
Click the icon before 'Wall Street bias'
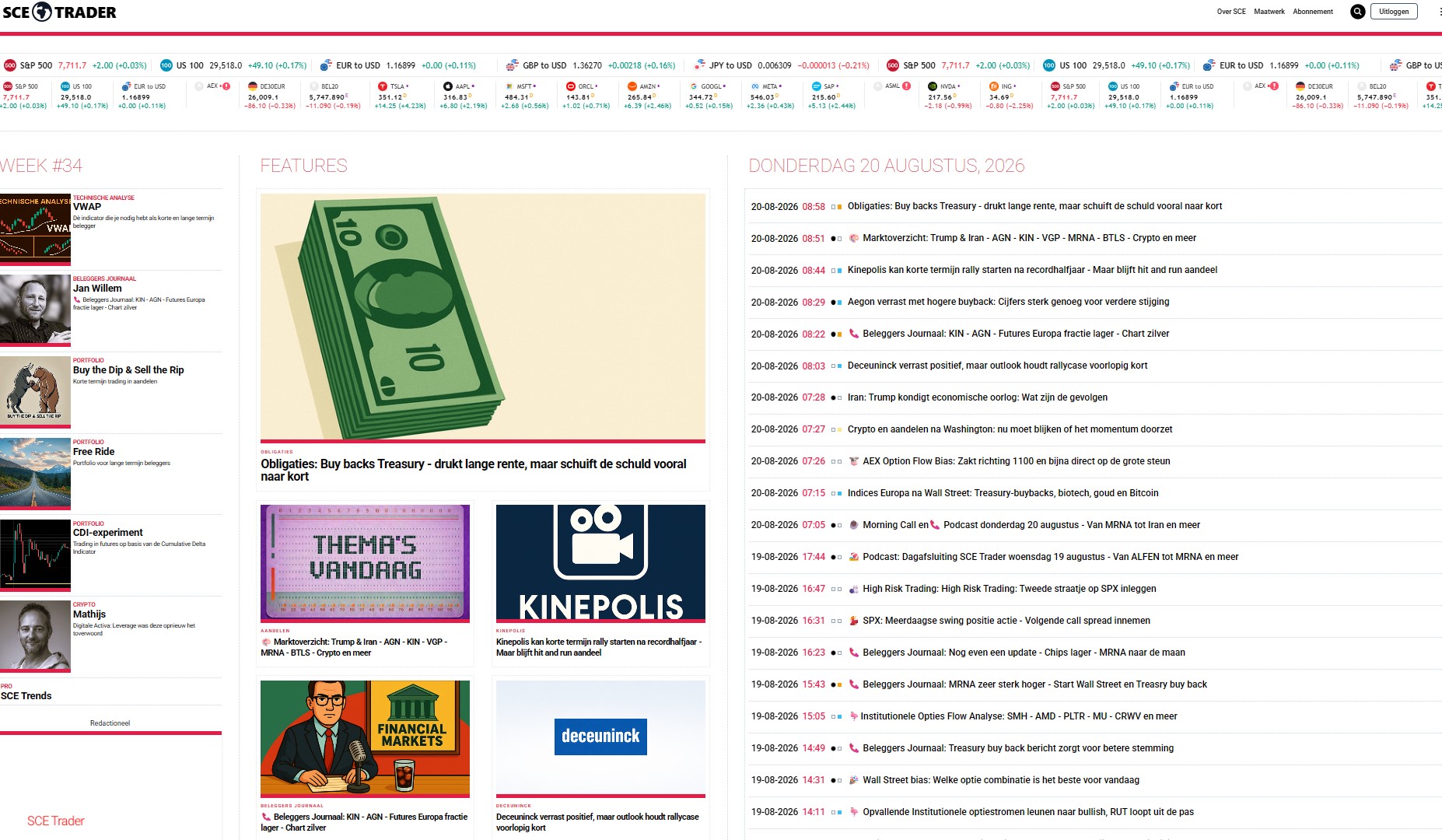(x=853, y=780)
